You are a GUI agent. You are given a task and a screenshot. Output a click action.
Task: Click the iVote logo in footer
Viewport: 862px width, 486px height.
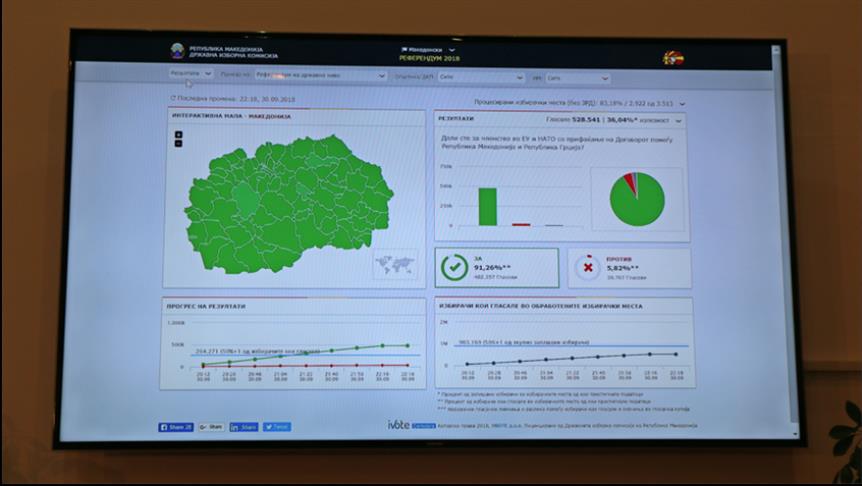[x=398, y=425]
